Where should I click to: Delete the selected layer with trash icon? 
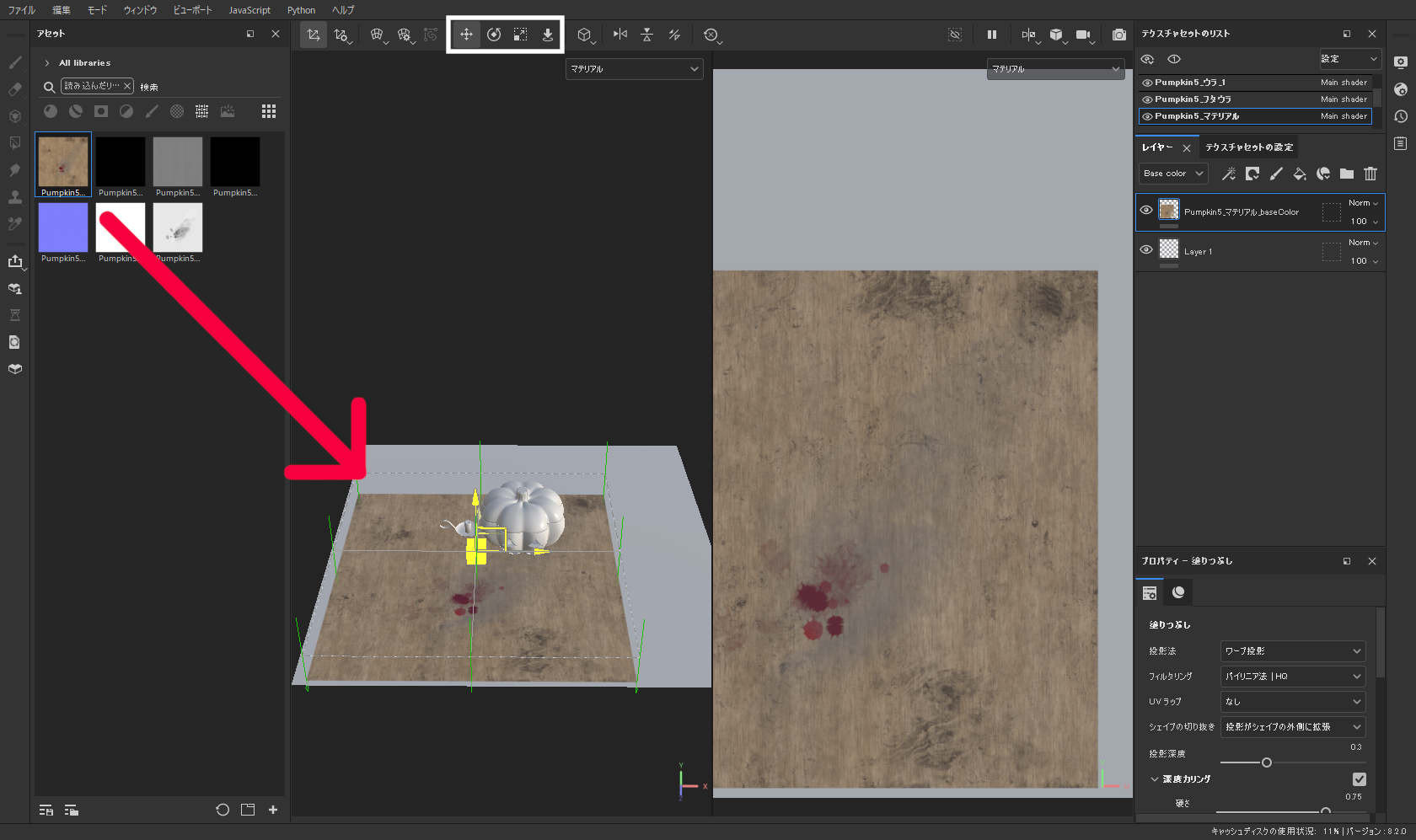1370,174
